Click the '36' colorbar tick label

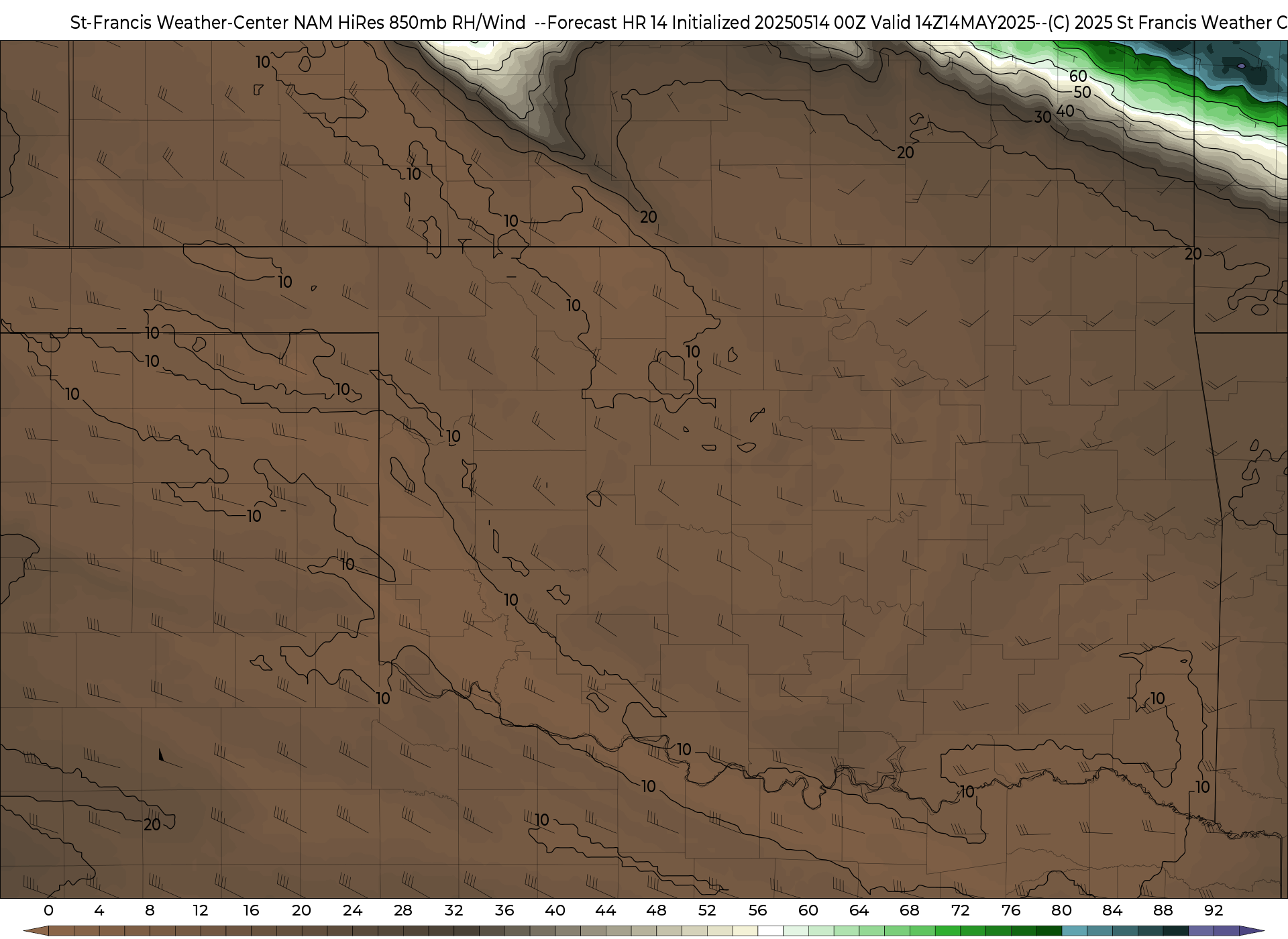pyautogui.click(x=504, y=910)
